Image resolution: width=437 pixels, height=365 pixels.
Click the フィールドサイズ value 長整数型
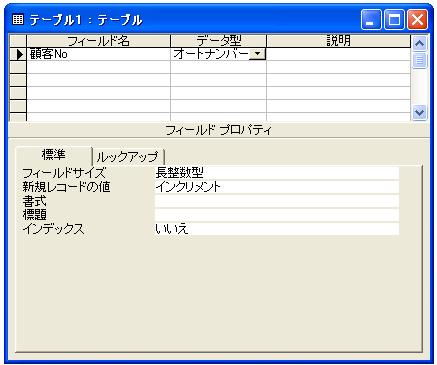pos(277,173)
